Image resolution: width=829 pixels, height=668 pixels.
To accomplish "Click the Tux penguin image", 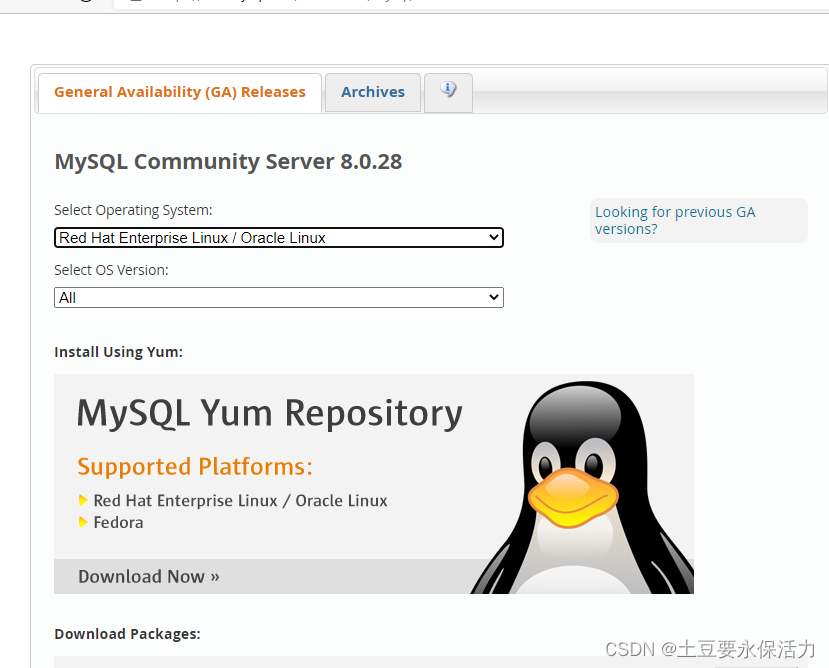I will tap(582, 487).
